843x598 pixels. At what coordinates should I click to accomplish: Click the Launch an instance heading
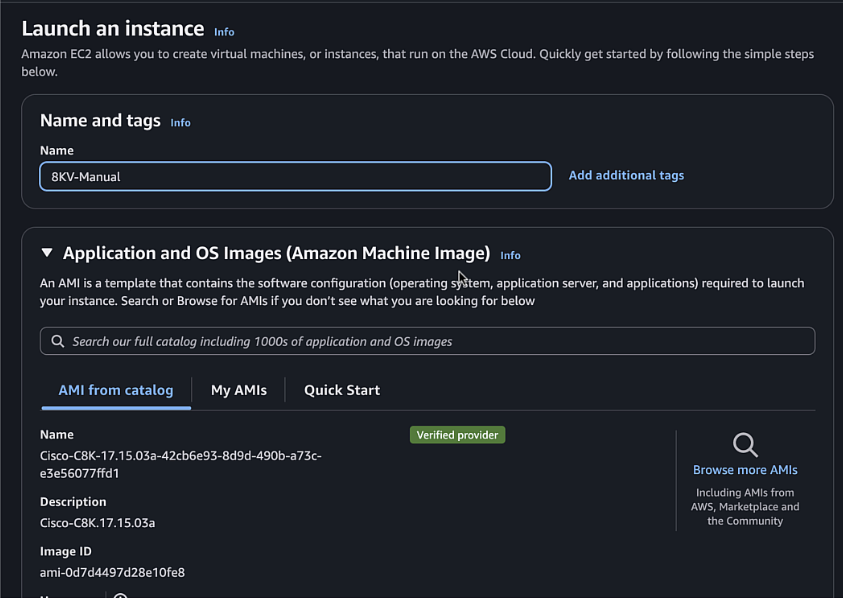point(113,29)
